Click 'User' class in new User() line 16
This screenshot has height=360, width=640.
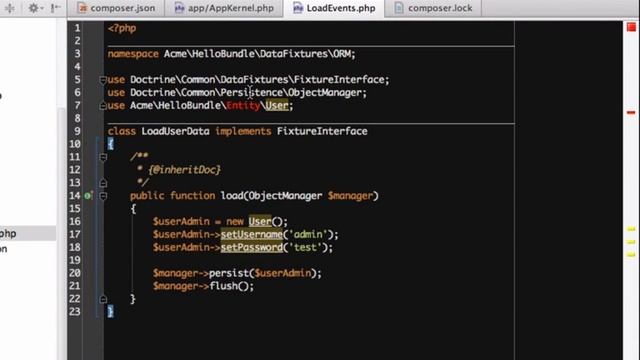[x=260, y=222]
